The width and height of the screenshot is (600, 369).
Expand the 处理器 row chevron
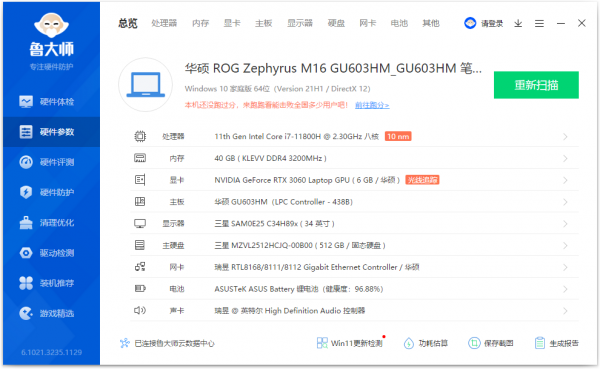coord(565,137)
